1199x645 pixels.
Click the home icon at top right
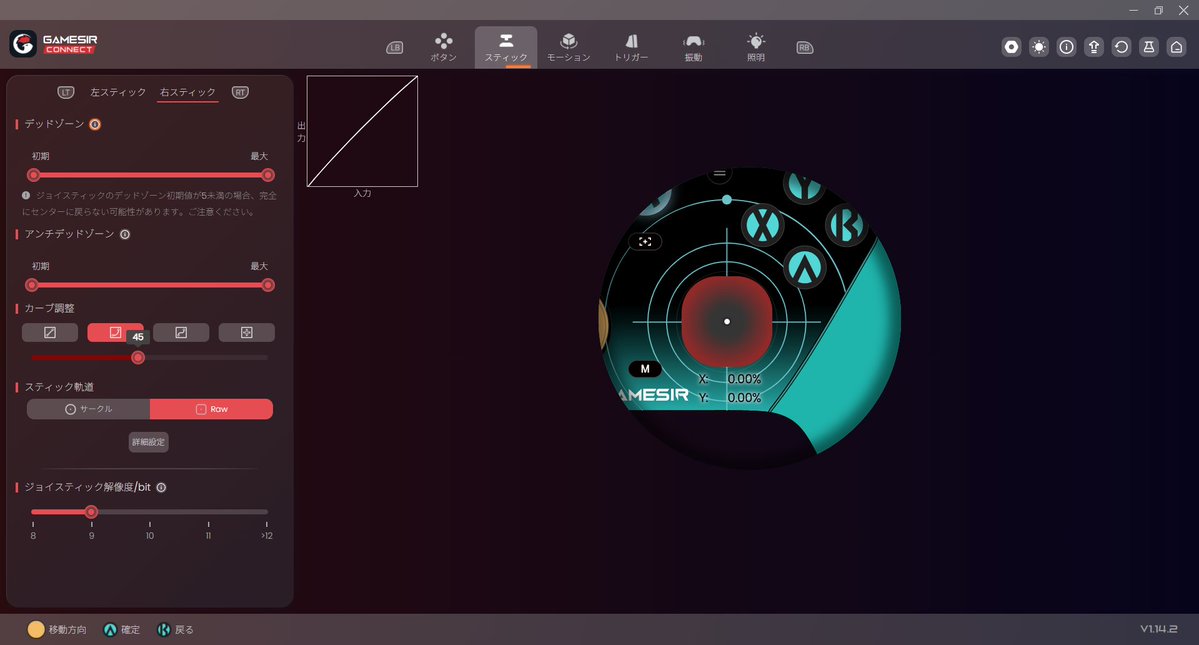point(1176,47)
